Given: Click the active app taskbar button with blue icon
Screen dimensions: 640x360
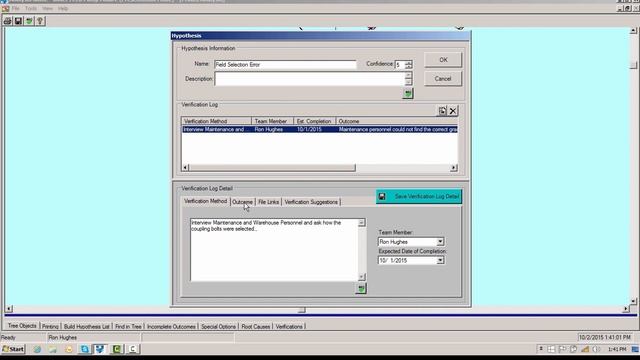Looking at the screenshot, I should pos(100,349).
